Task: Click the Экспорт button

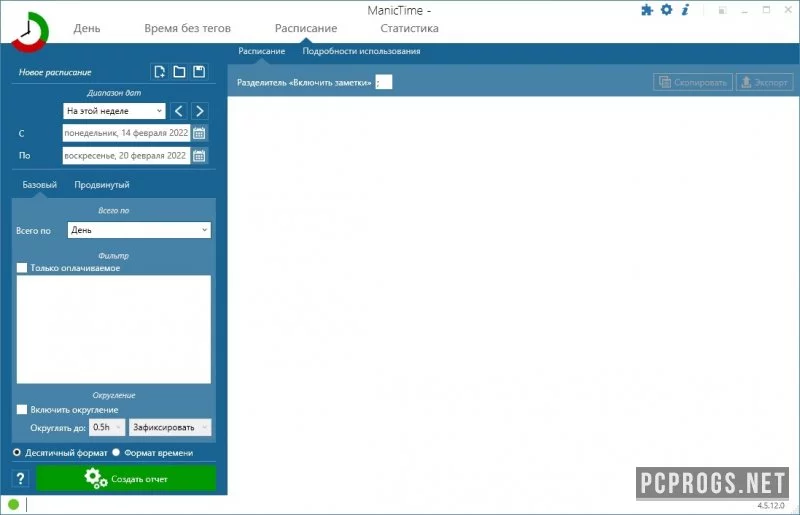Action: [x=764, y=82]
